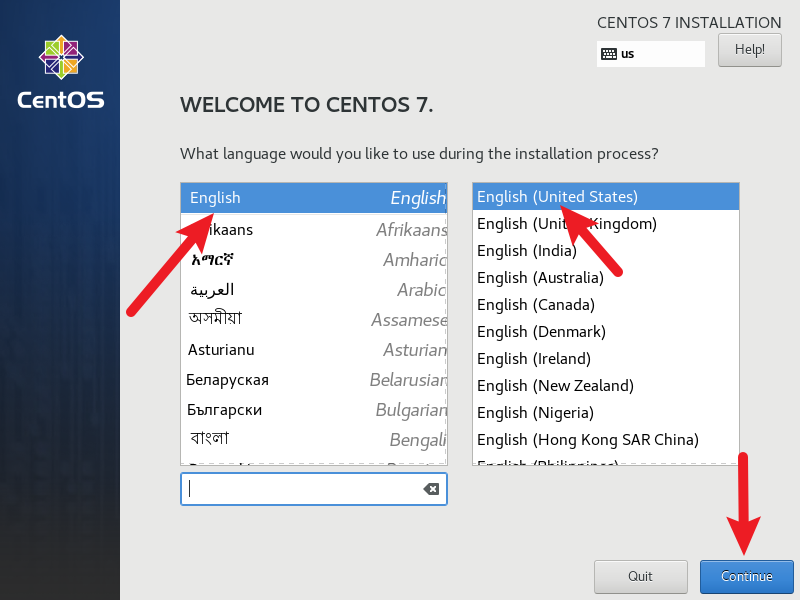
Task: Click the keyboard layout icon next to us
Action: point(609,54)
